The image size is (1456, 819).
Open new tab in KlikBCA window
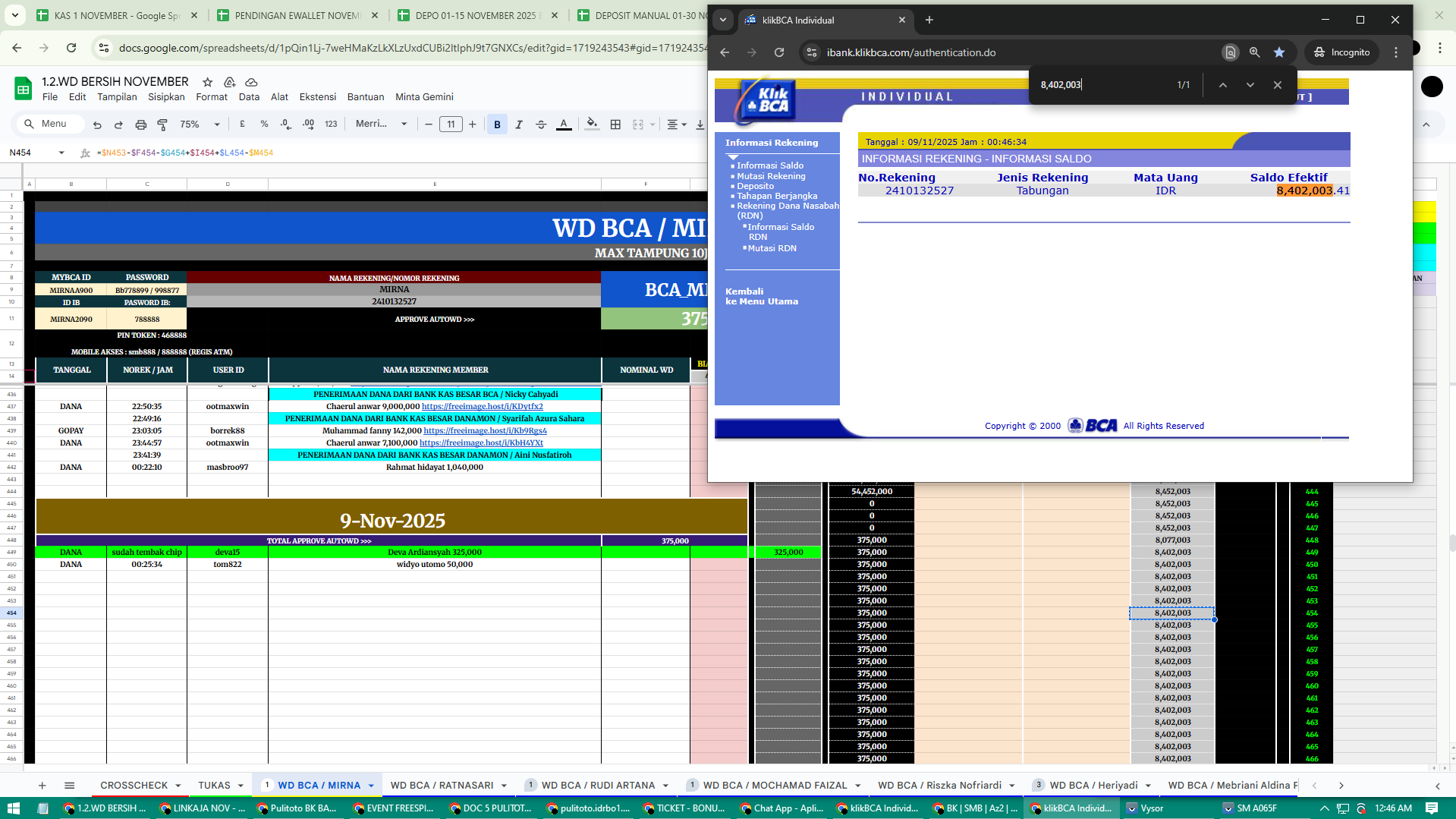(x=929, y=20)
